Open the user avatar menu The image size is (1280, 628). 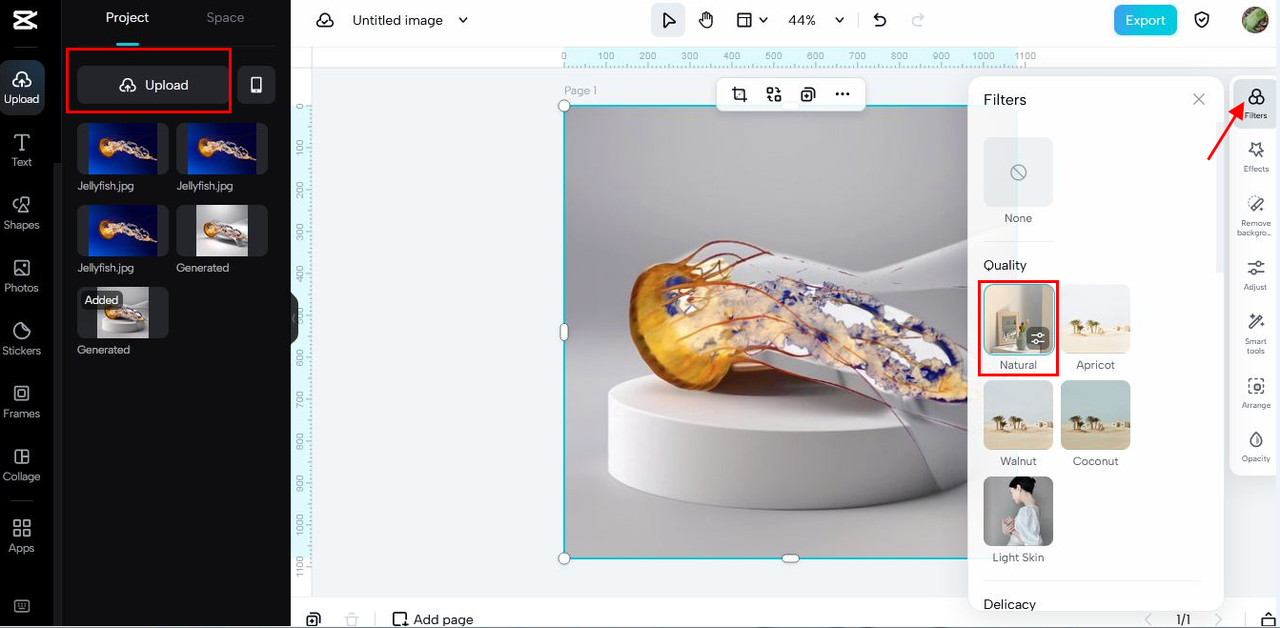(1255, 20)
